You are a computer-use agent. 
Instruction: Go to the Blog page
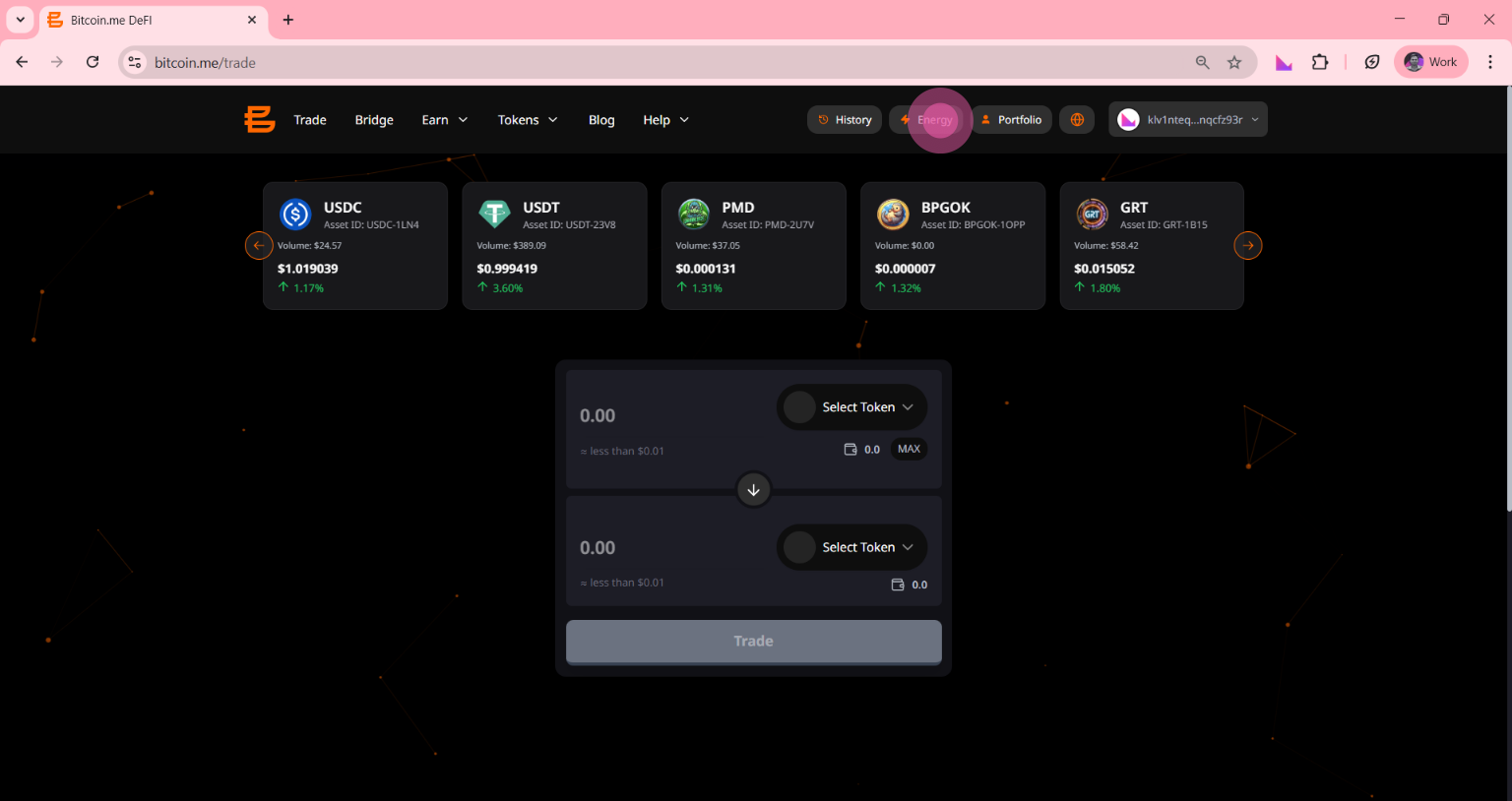coord(601,120)
